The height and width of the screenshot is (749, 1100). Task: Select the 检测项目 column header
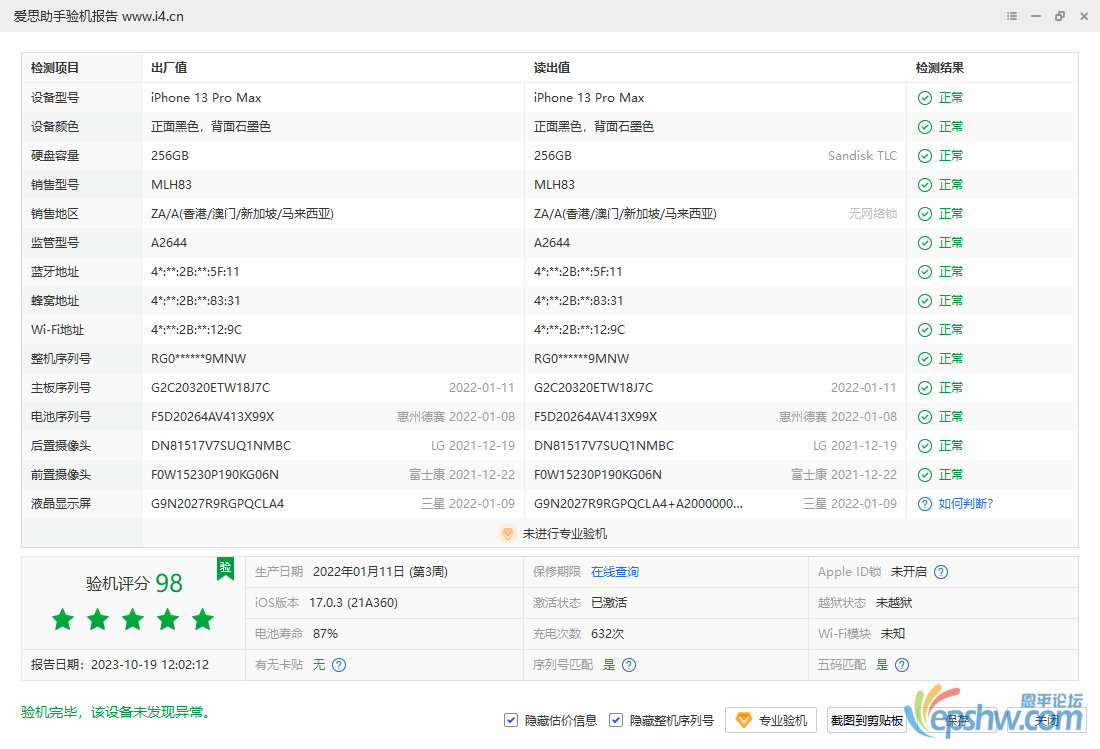point(55,68)
